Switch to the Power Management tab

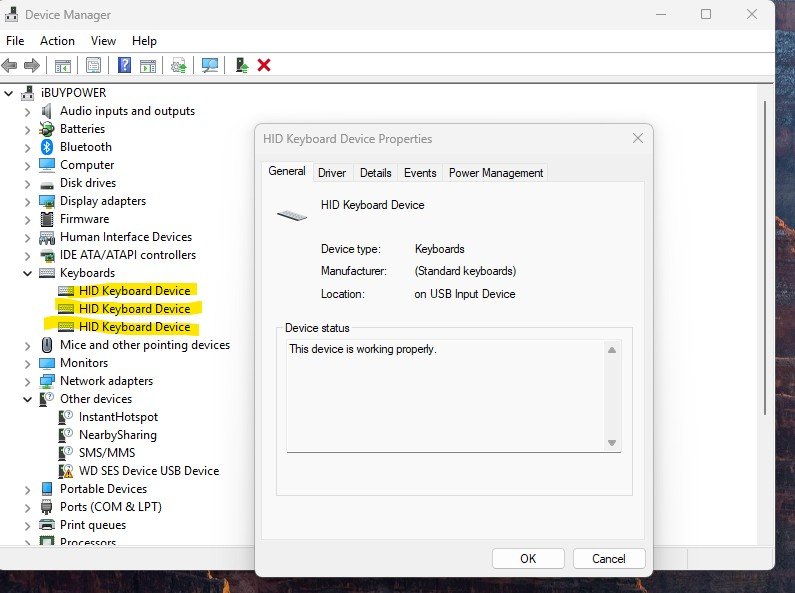pos(496,173)
